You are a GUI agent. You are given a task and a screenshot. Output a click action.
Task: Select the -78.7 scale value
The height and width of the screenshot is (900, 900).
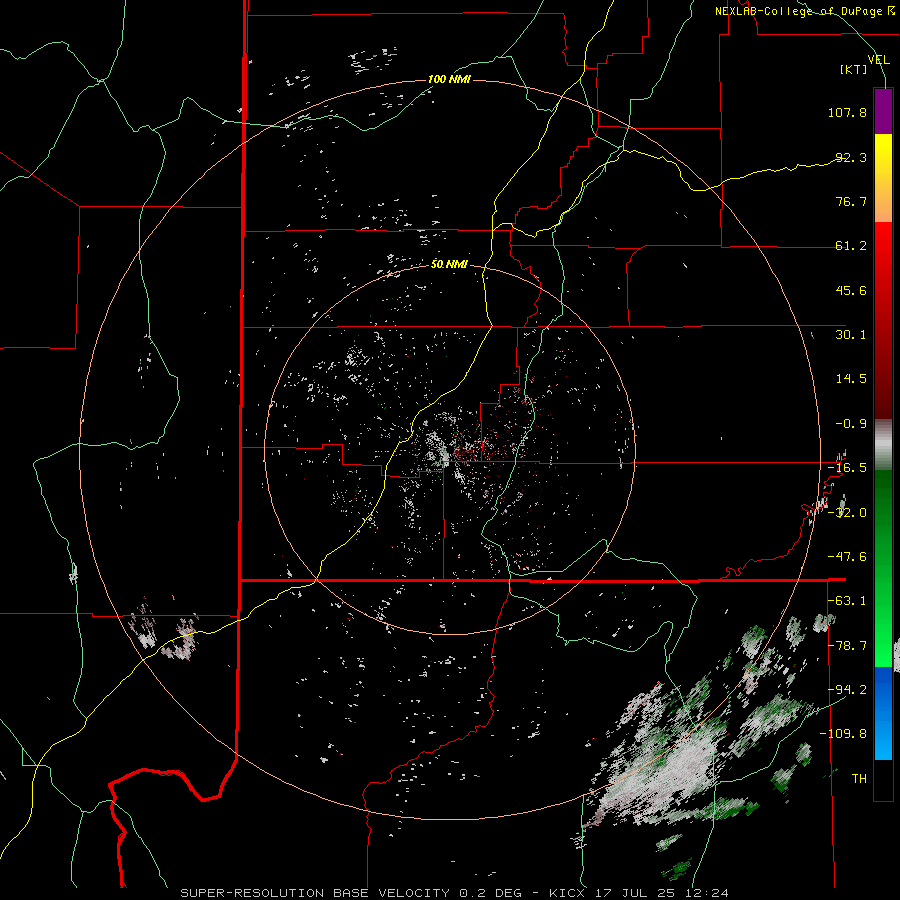coord(847,646)
